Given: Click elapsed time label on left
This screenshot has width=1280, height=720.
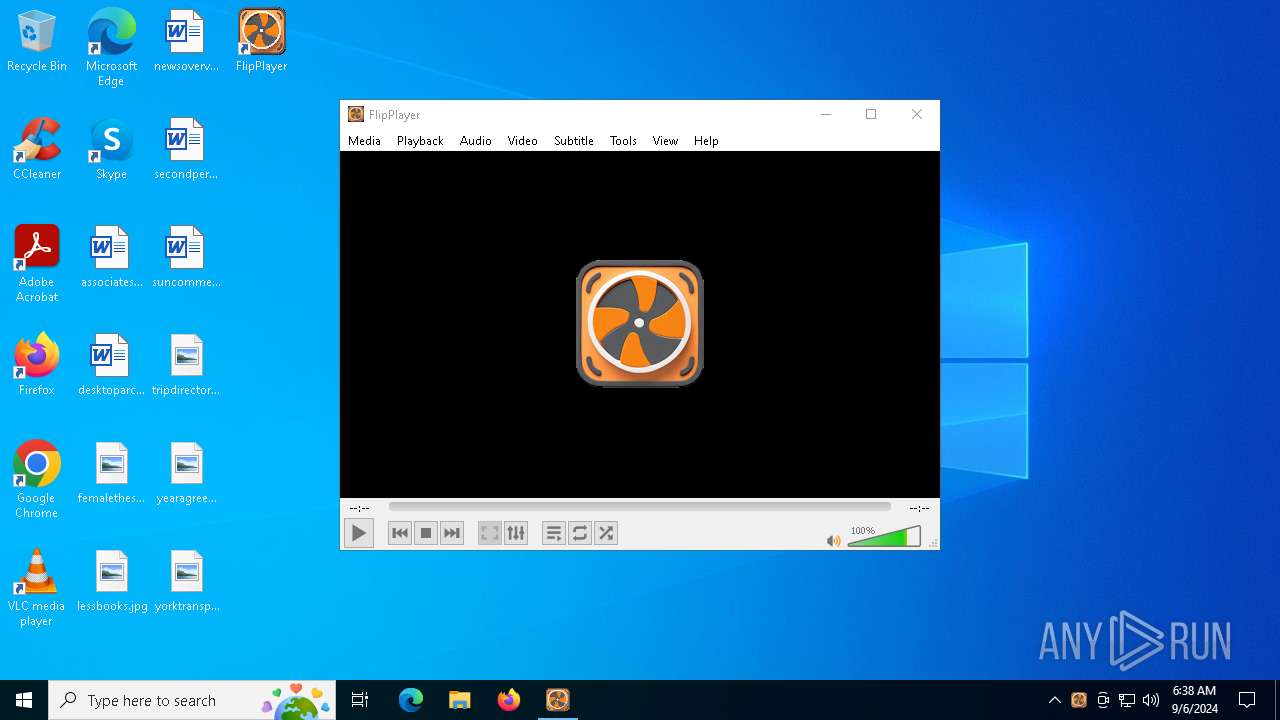Looking at the screenshot, I should coord(359,508).
